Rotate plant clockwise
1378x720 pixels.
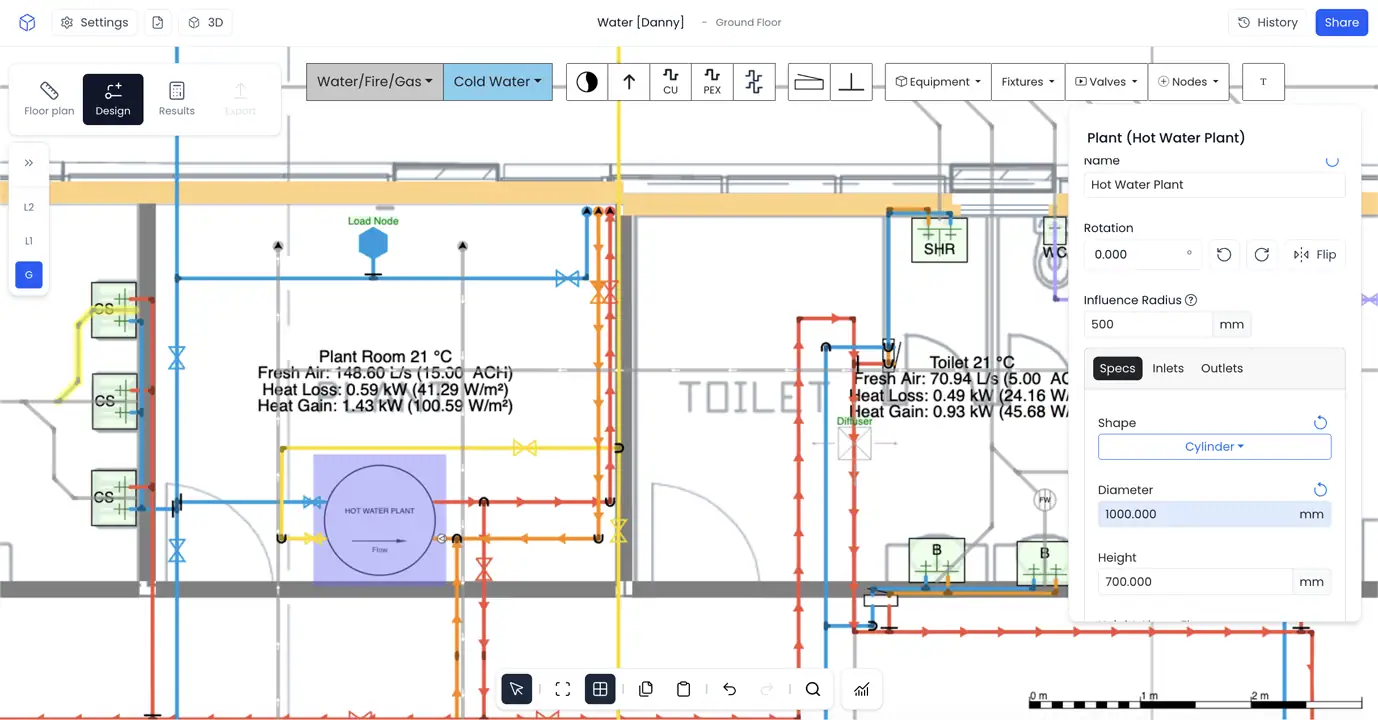(1262, 255)
